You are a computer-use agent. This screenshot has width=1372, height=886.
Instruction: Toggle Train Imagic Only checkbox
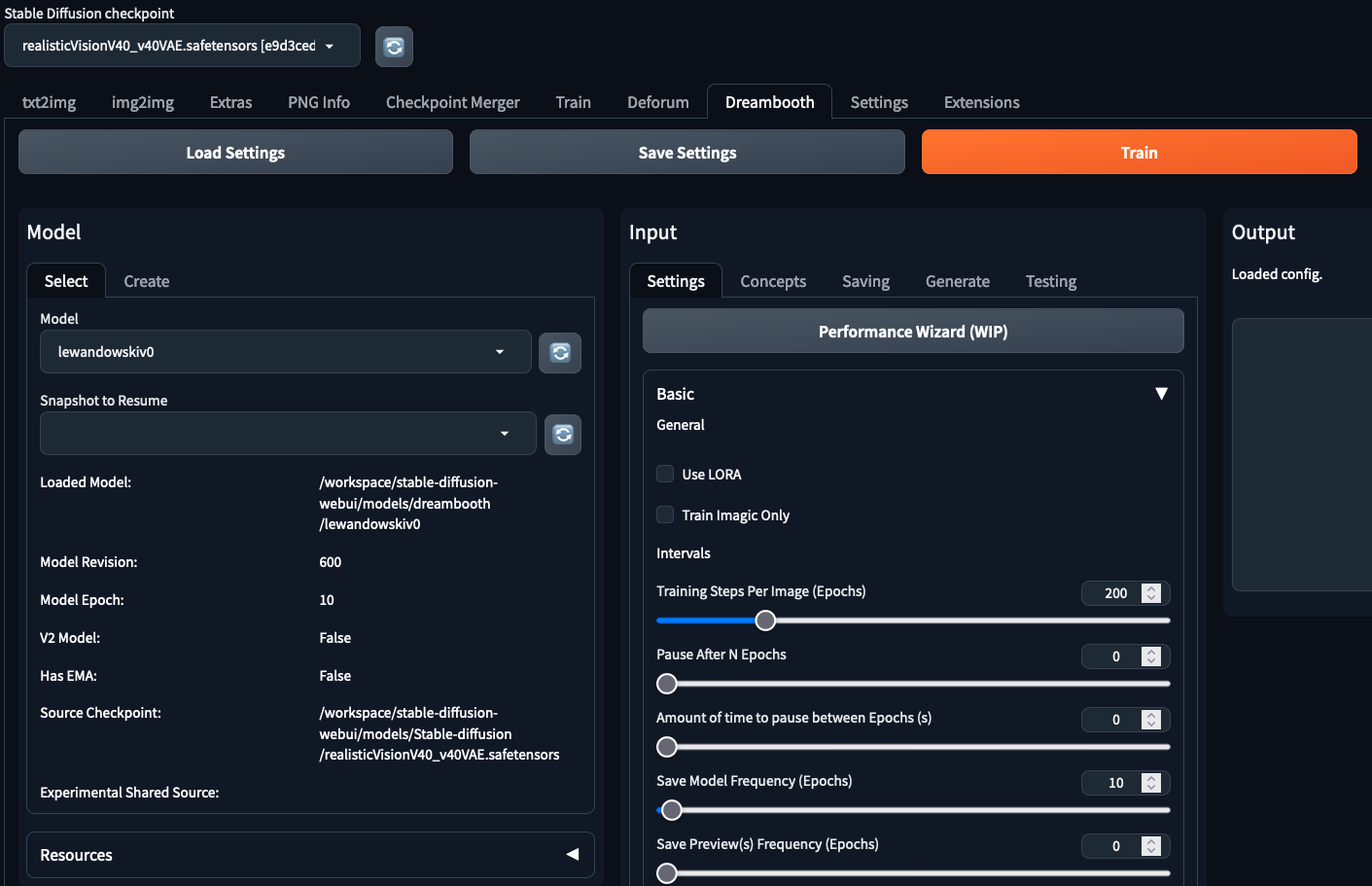click(x=665, y=515)
